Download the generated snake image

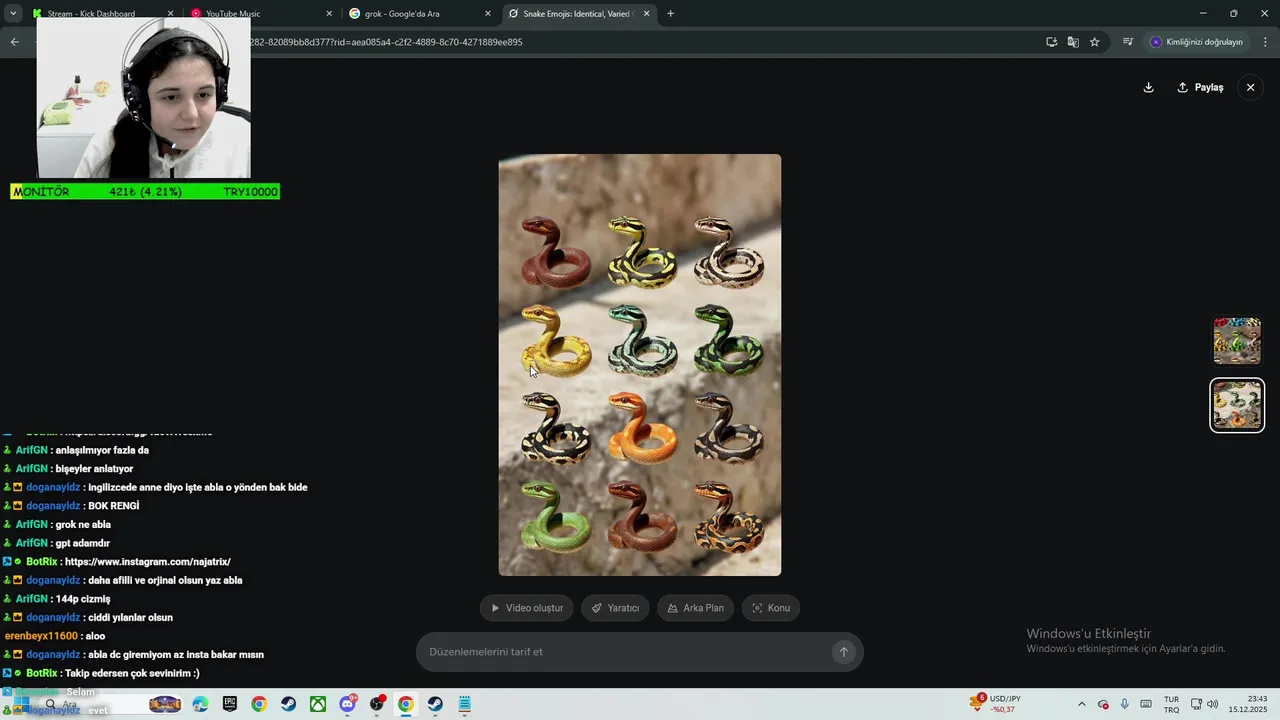click(x=1148, y=87)
